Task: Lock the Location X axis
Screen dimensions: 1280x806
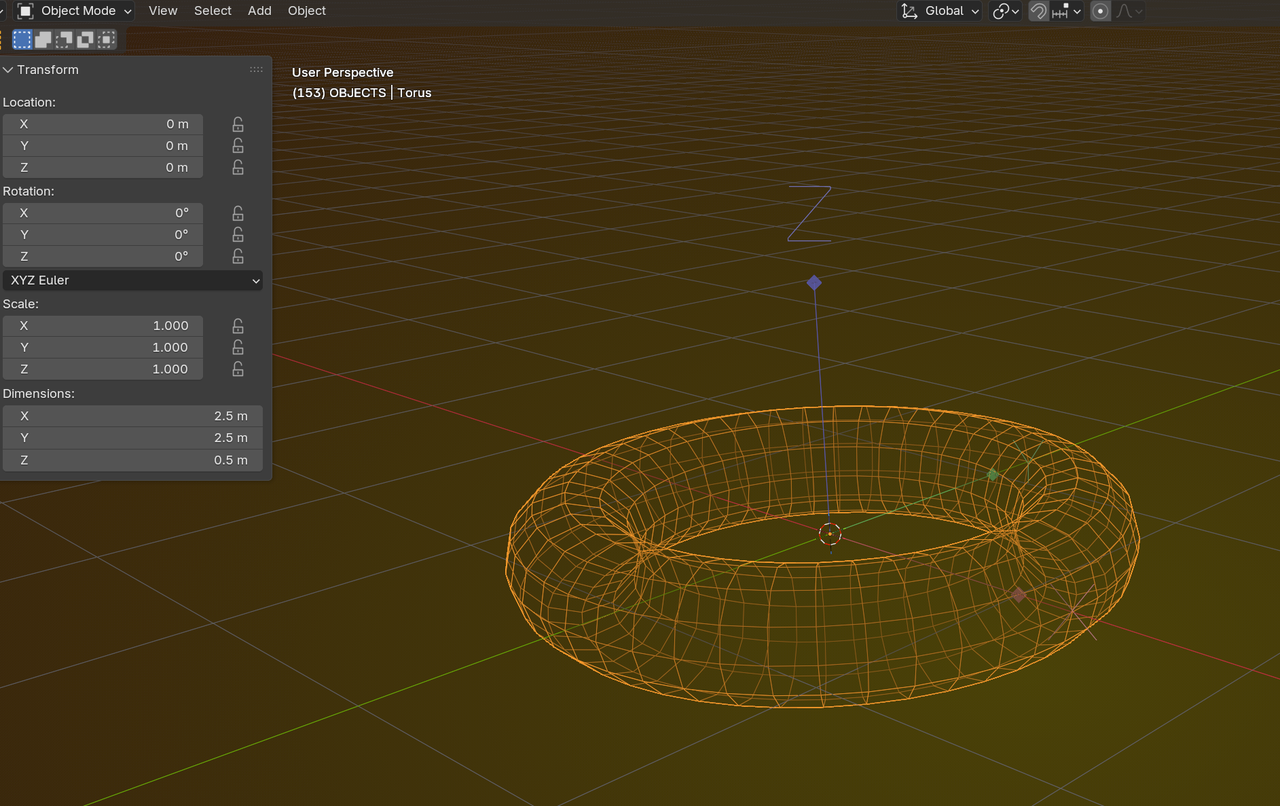Action: (238, 124)
